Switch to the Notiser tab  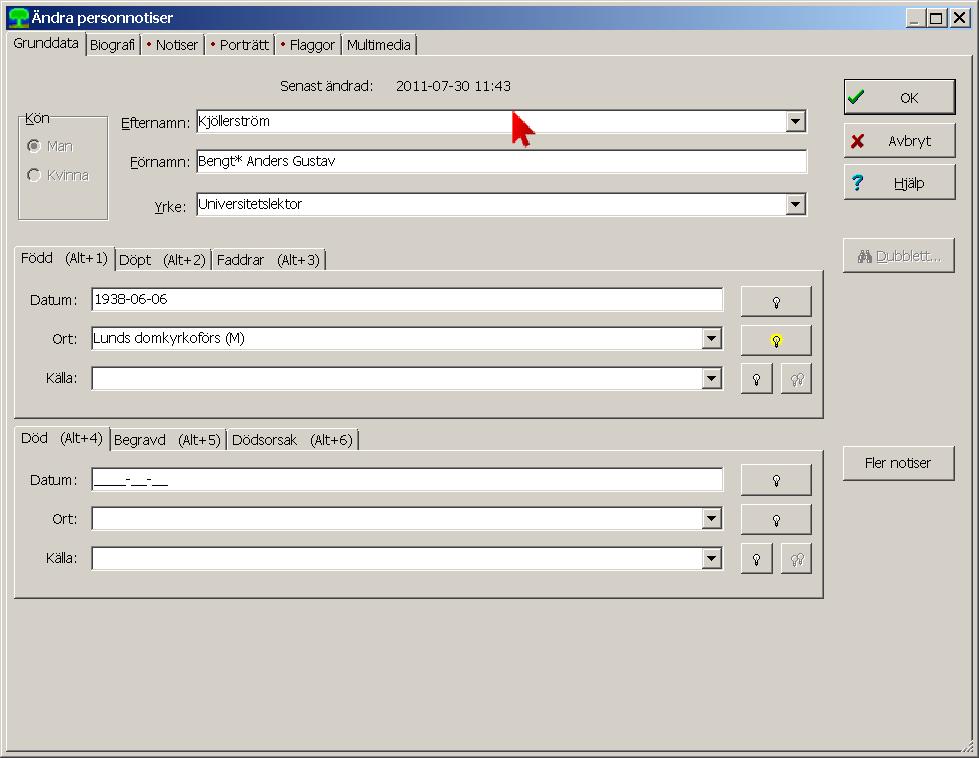click(x=173, y=45)
